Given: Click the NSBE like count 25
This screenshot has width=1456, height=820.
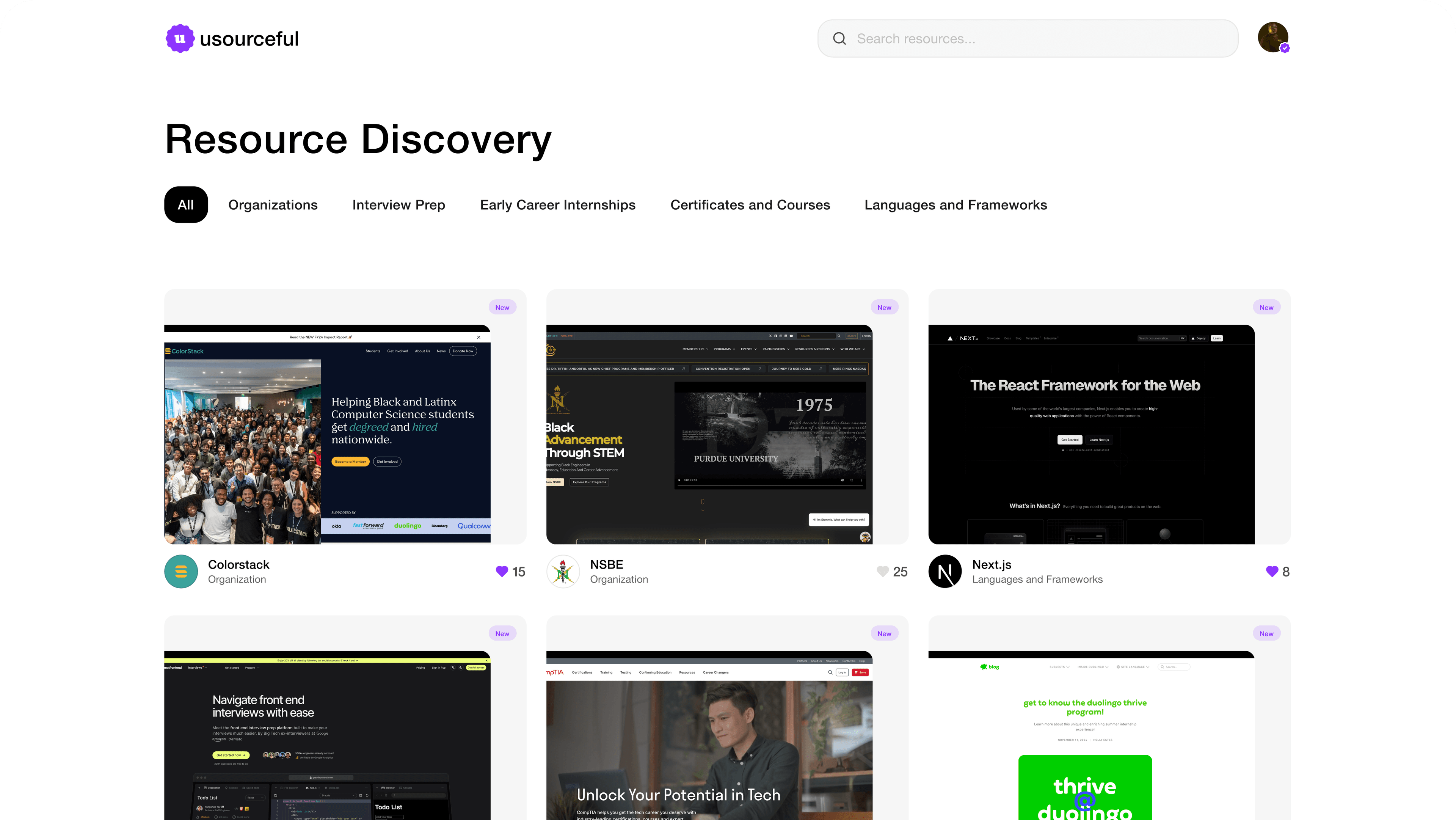Looking at the screenshot, I should coord(901,572).
